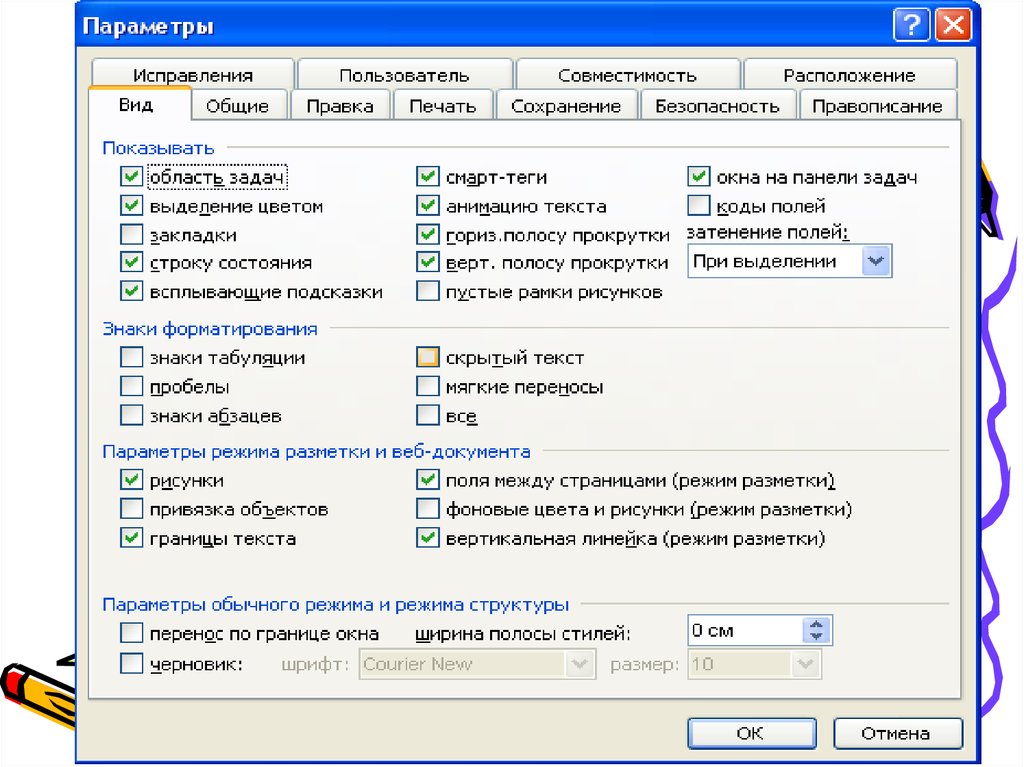Image resolution: width=1024 pixels, height=767 pixels.
Task: Toggle поля между страницами checkbox
Action: [x=428, y=480]
